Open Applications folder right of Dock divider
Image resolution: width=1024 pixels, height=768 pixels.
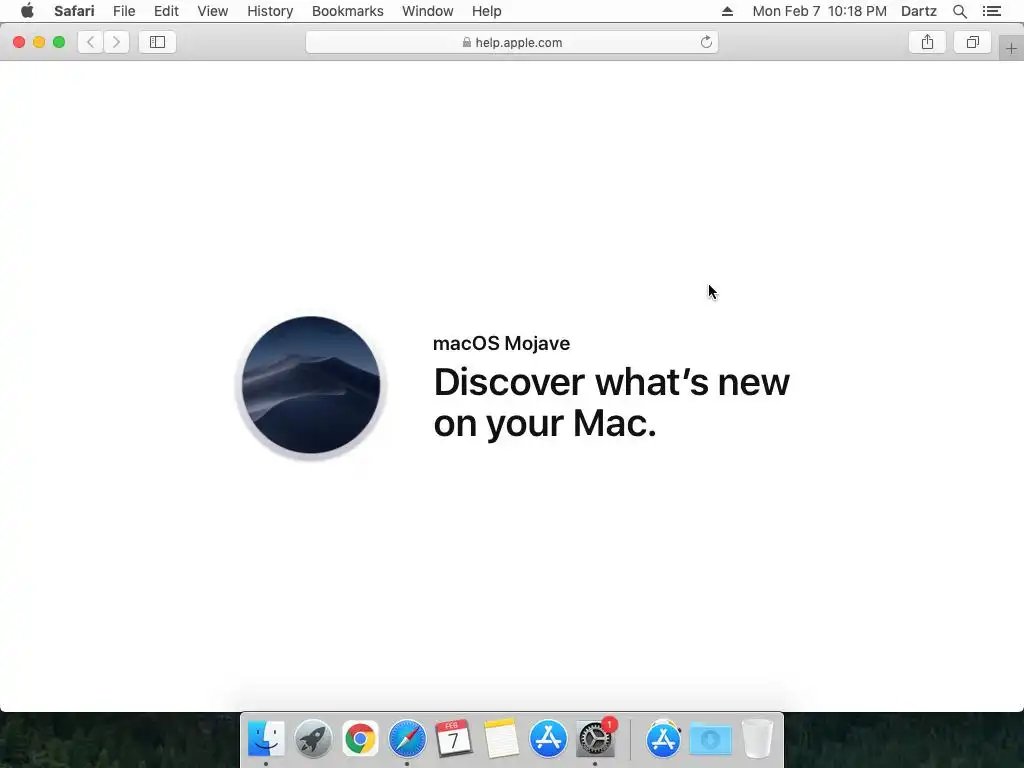(x=664, y=739)
